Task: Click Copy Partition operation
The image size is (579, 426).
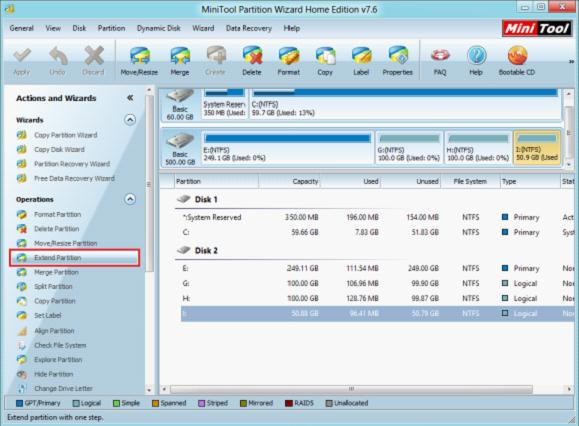Action: pyautogui.click(x=55, y=301)
